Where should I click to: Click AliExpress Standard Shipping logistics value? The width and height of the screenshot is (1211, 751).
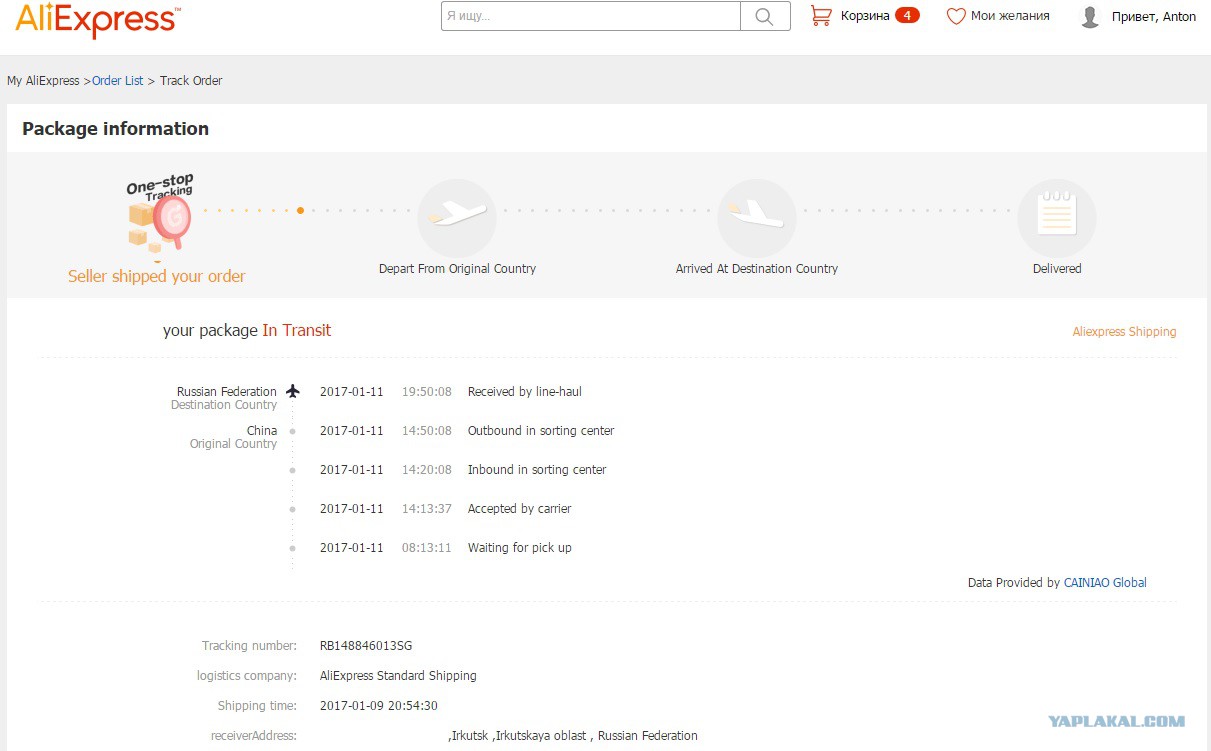[398, 676]
